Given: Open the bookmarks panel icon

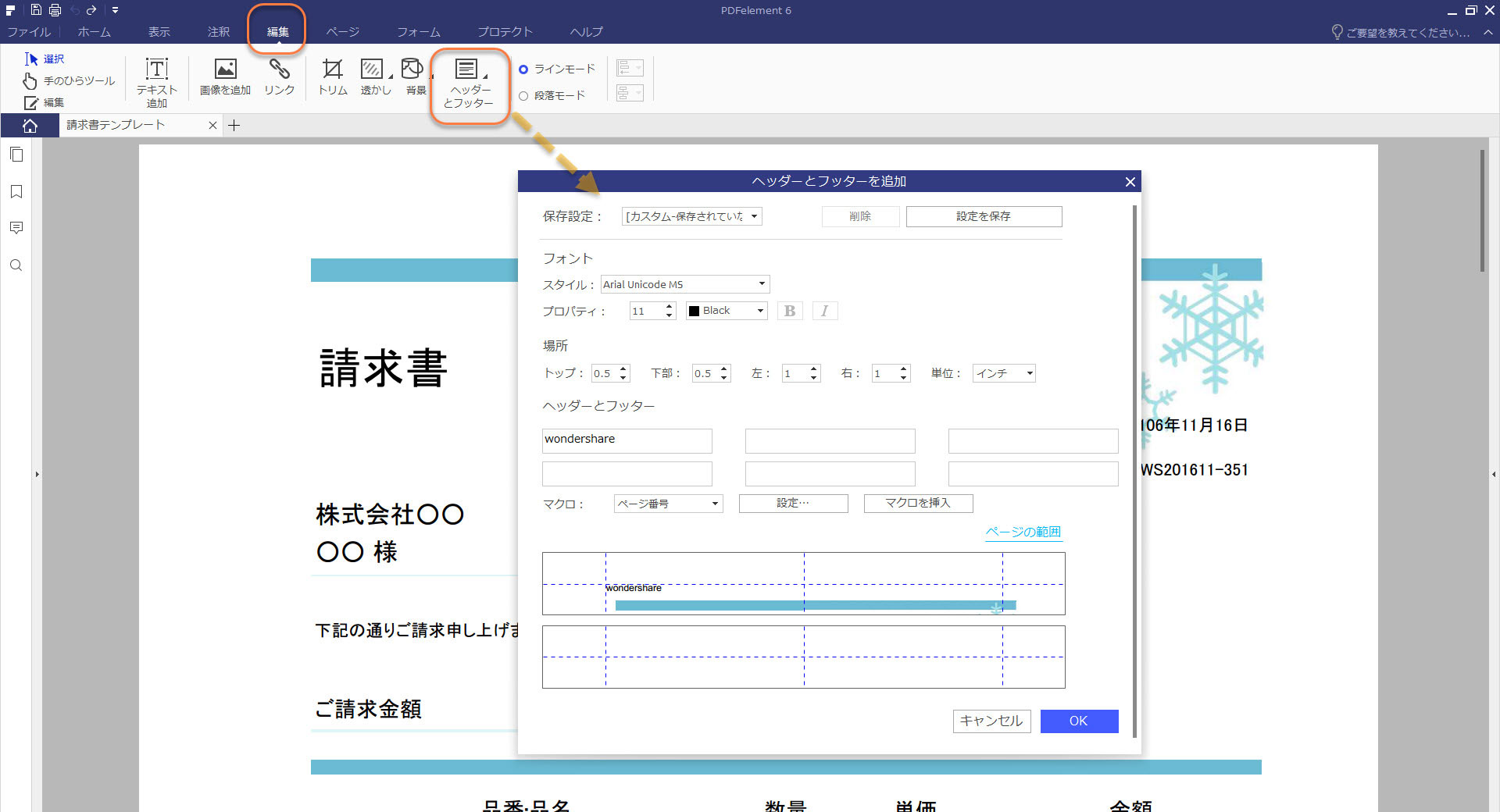Looking at the screenshot, I should 16,191.
